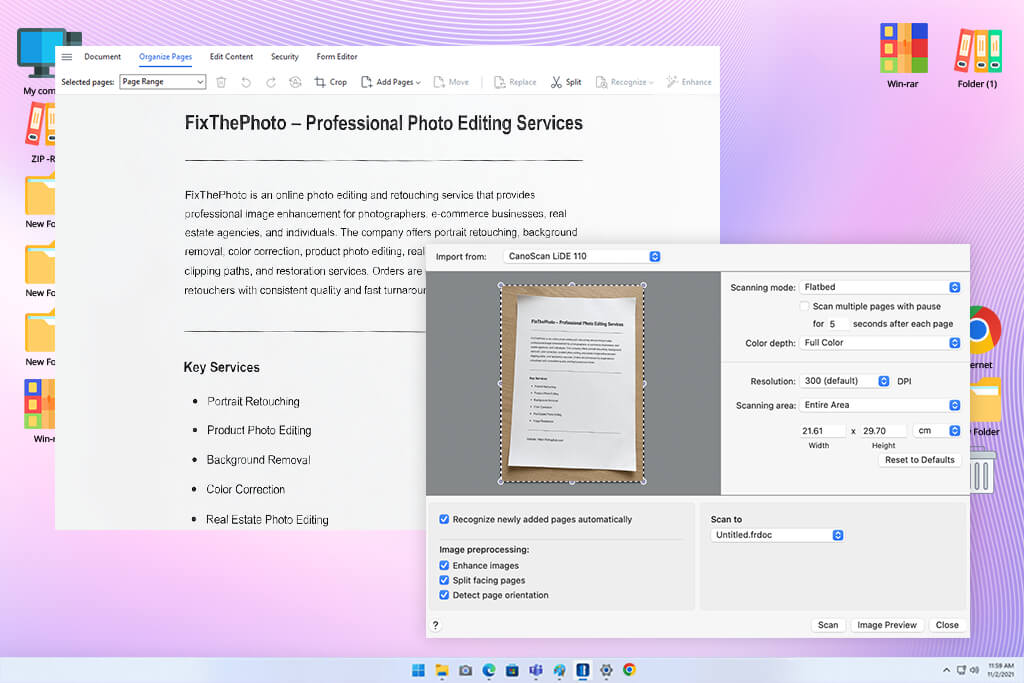Click the Width field showing 21.61
This screenshot has width=1024, height=683.
pos(822,431)
